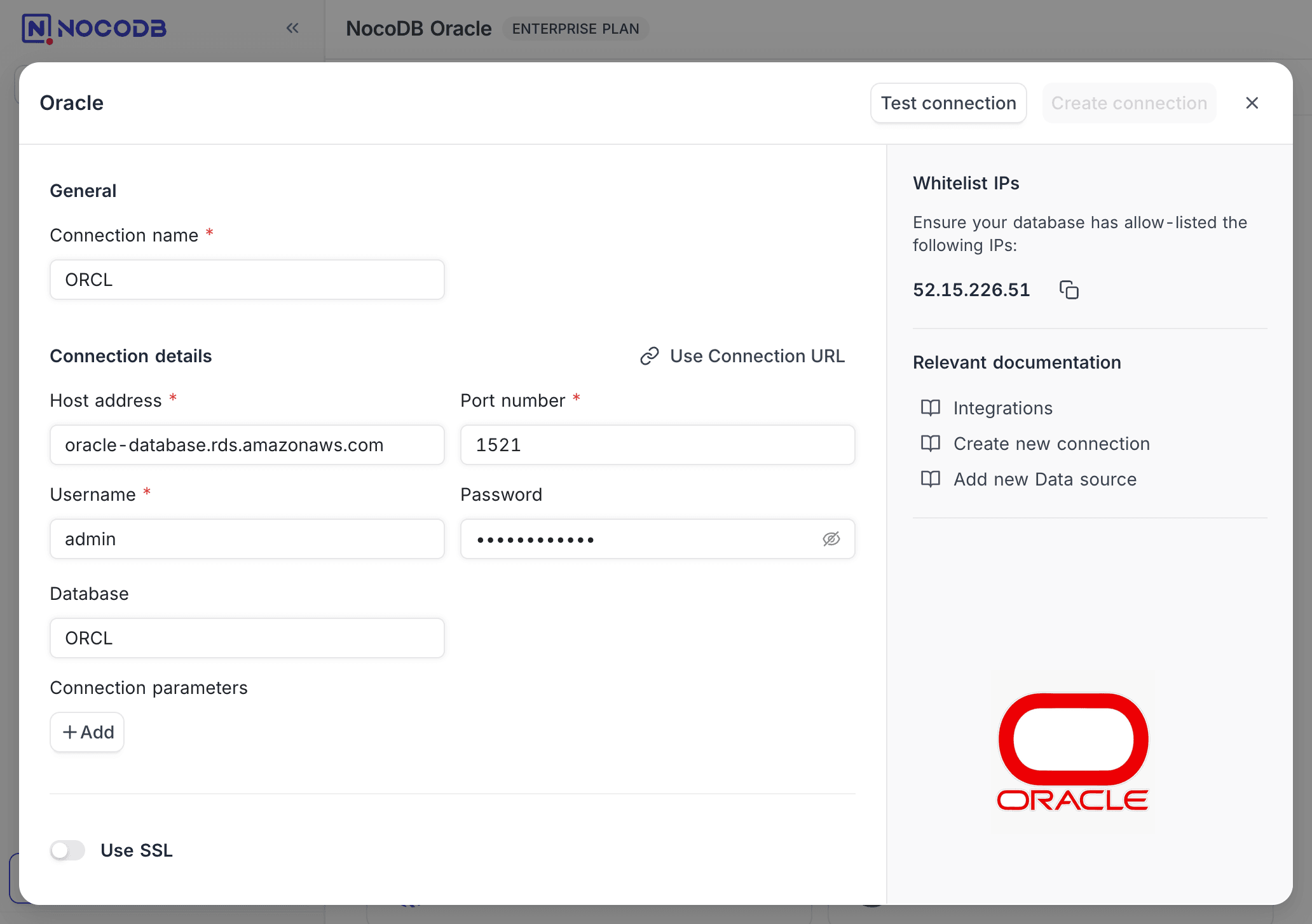Switch to Use Connection URL mode
The image size is (1312, 924).
pos(742,356)
